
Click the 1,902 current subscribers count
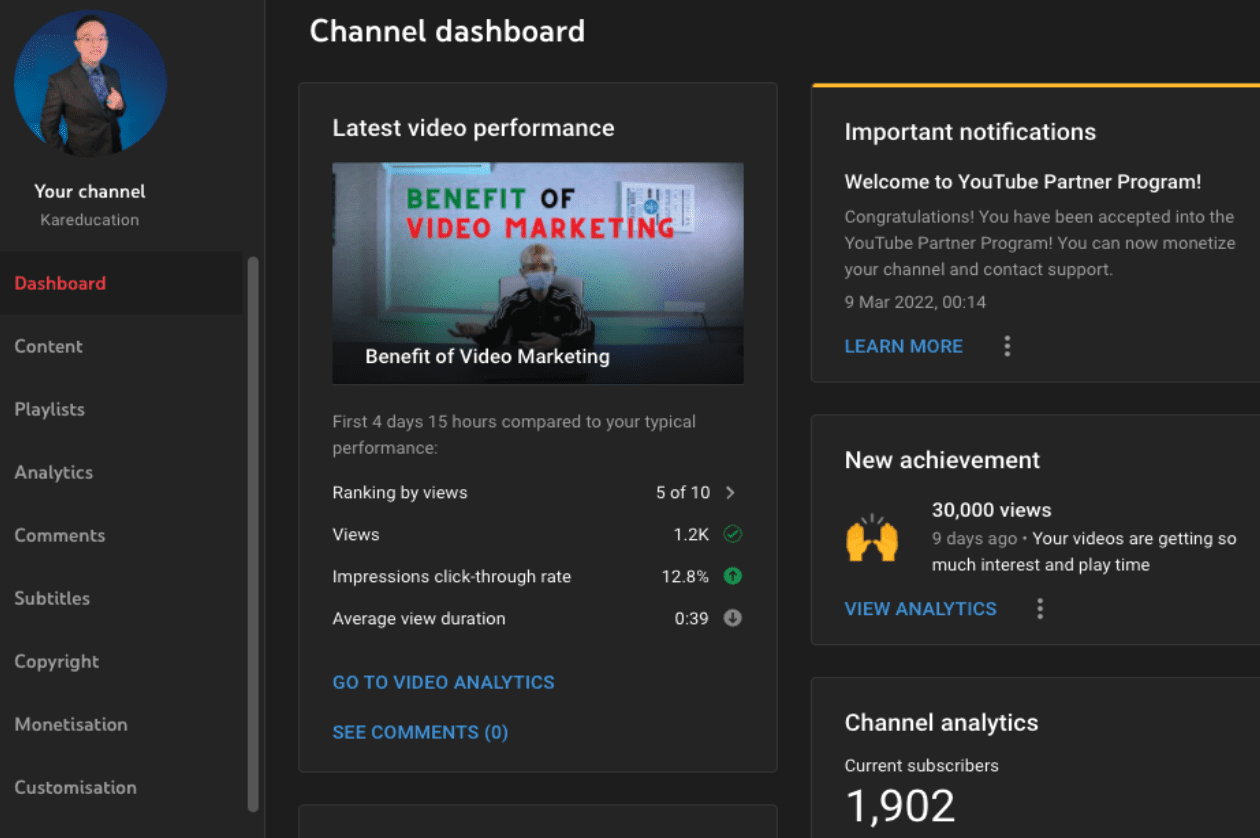(x=900, y=806)
